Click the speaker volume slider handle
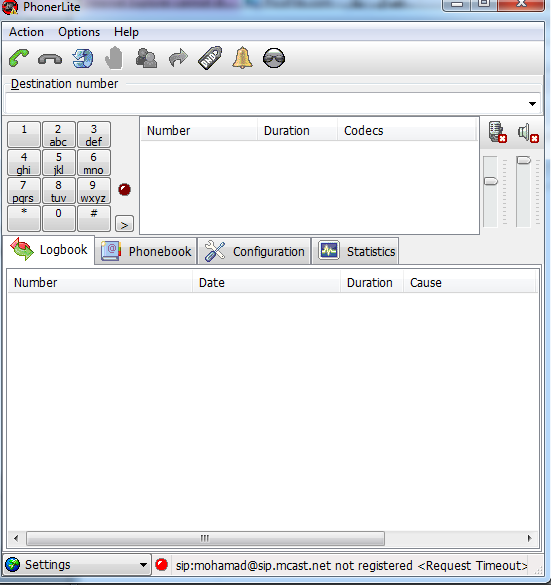Viewport: 551px width, 585px height. (523, 160)
